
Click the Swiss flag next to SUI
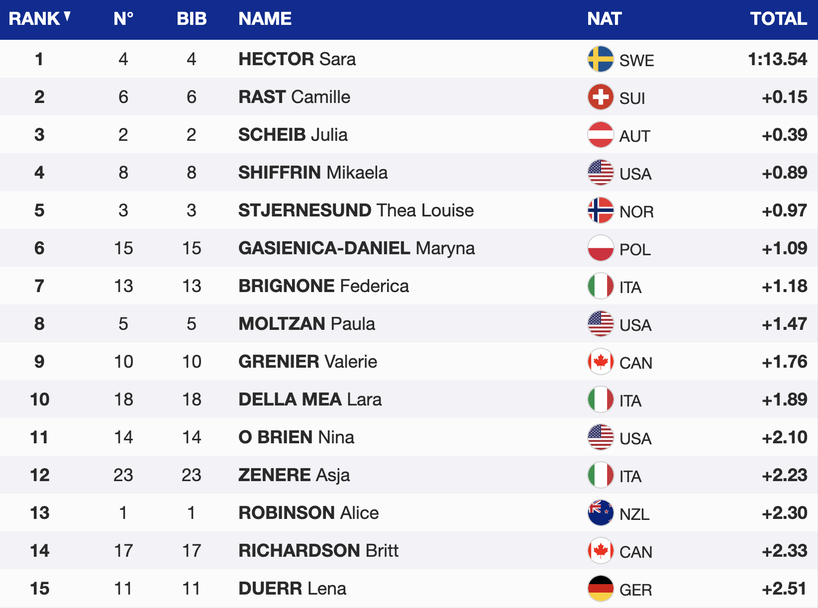pos(600,97)
